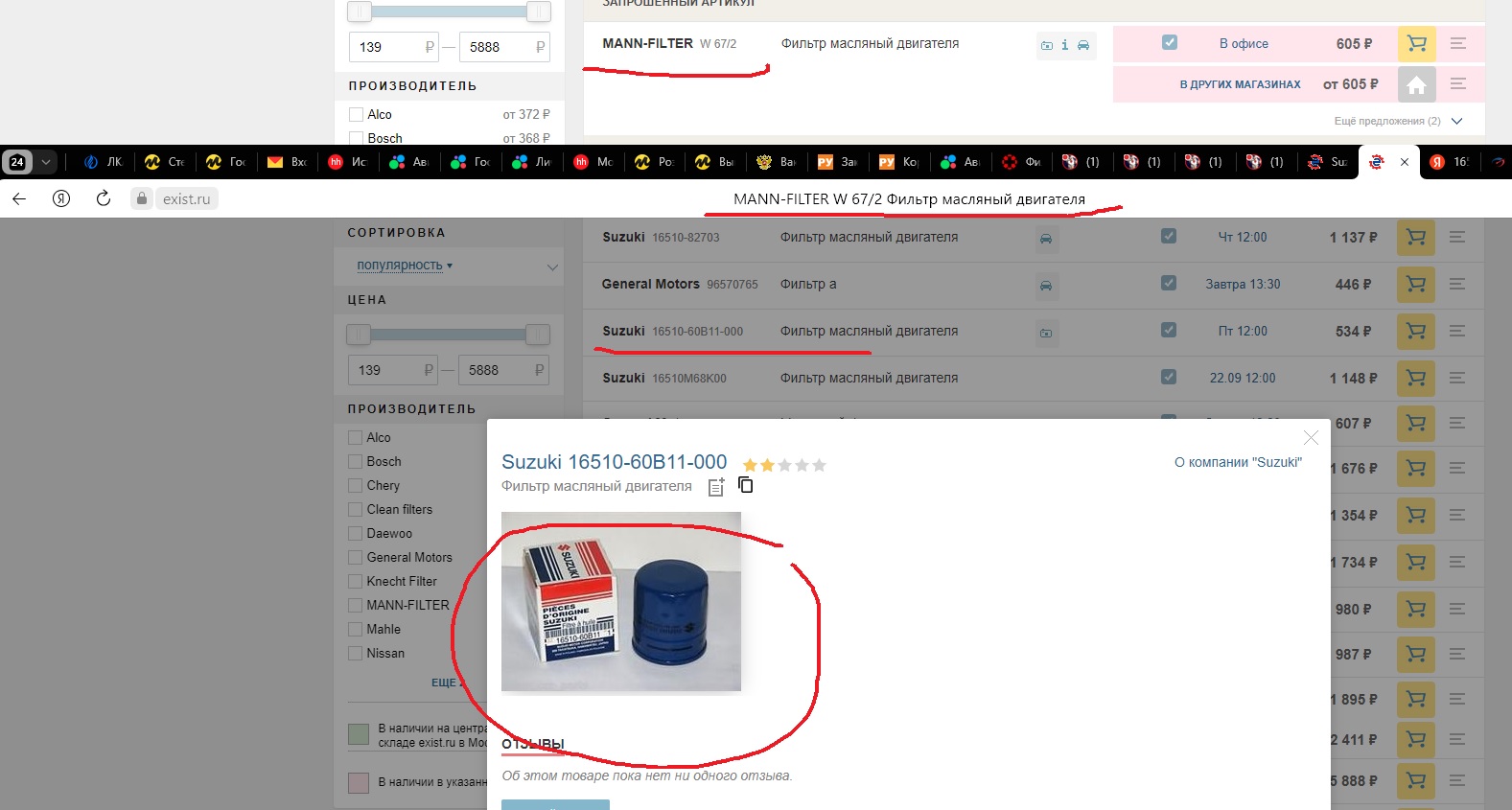Click the left handle of the price slider
Viewport: 1512px width, 810px height.
pos(359,335)
